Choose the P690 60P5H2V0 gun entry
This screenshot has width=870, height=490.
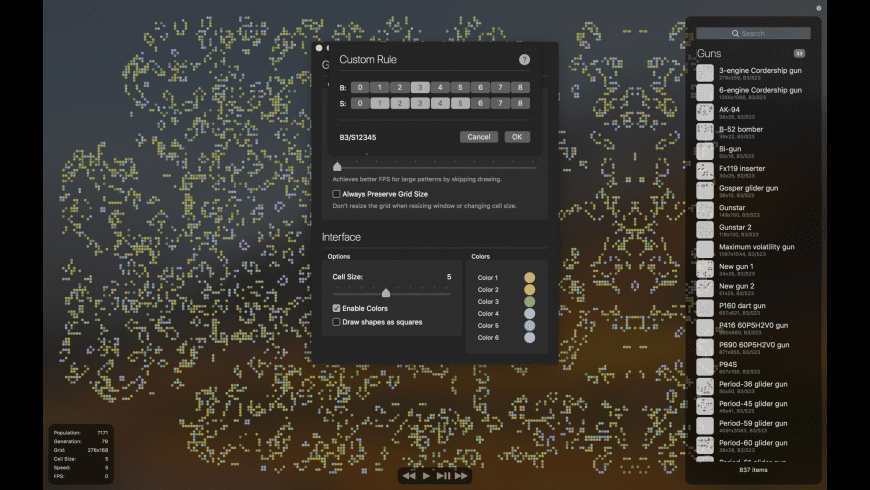click(753, 347)
